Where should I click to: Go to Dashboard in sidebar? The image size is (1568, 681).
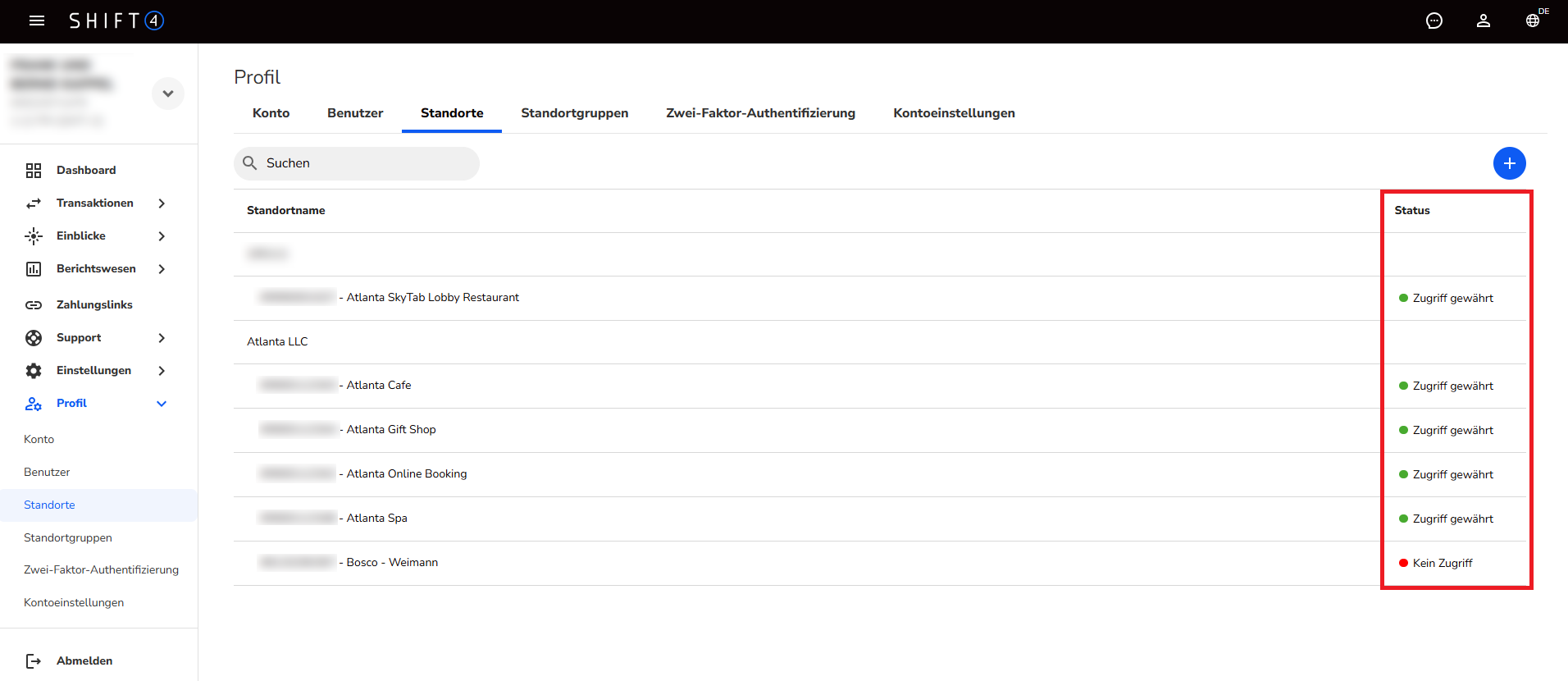[86, 170]
